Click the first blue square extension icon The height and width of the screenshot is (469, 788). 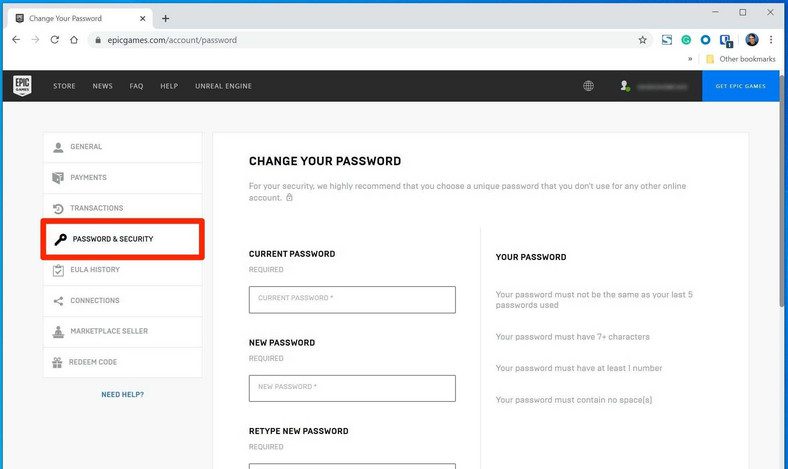point(667,40)
